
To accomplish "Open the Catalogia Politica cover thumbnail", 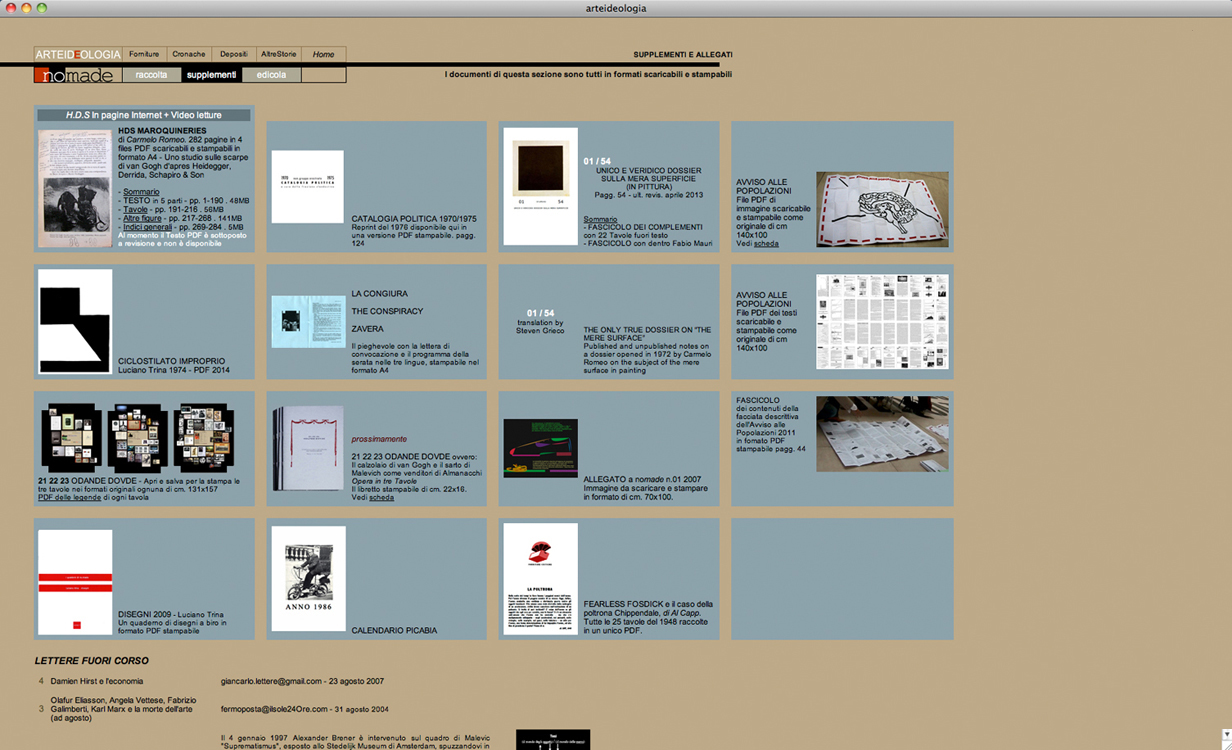I will click(307, 187).
